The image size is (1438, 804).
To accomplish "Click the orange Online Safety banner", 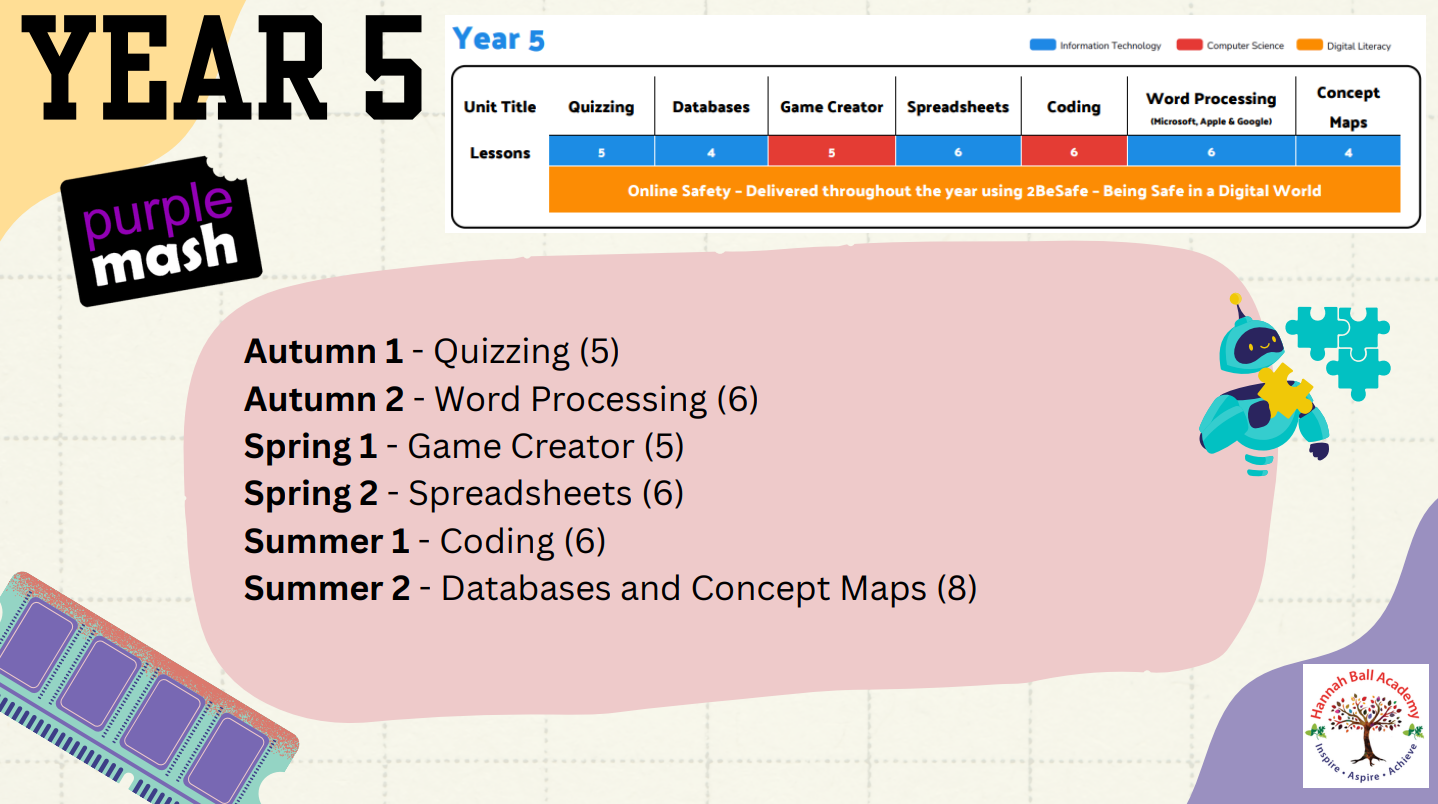I will click(974, 190).
